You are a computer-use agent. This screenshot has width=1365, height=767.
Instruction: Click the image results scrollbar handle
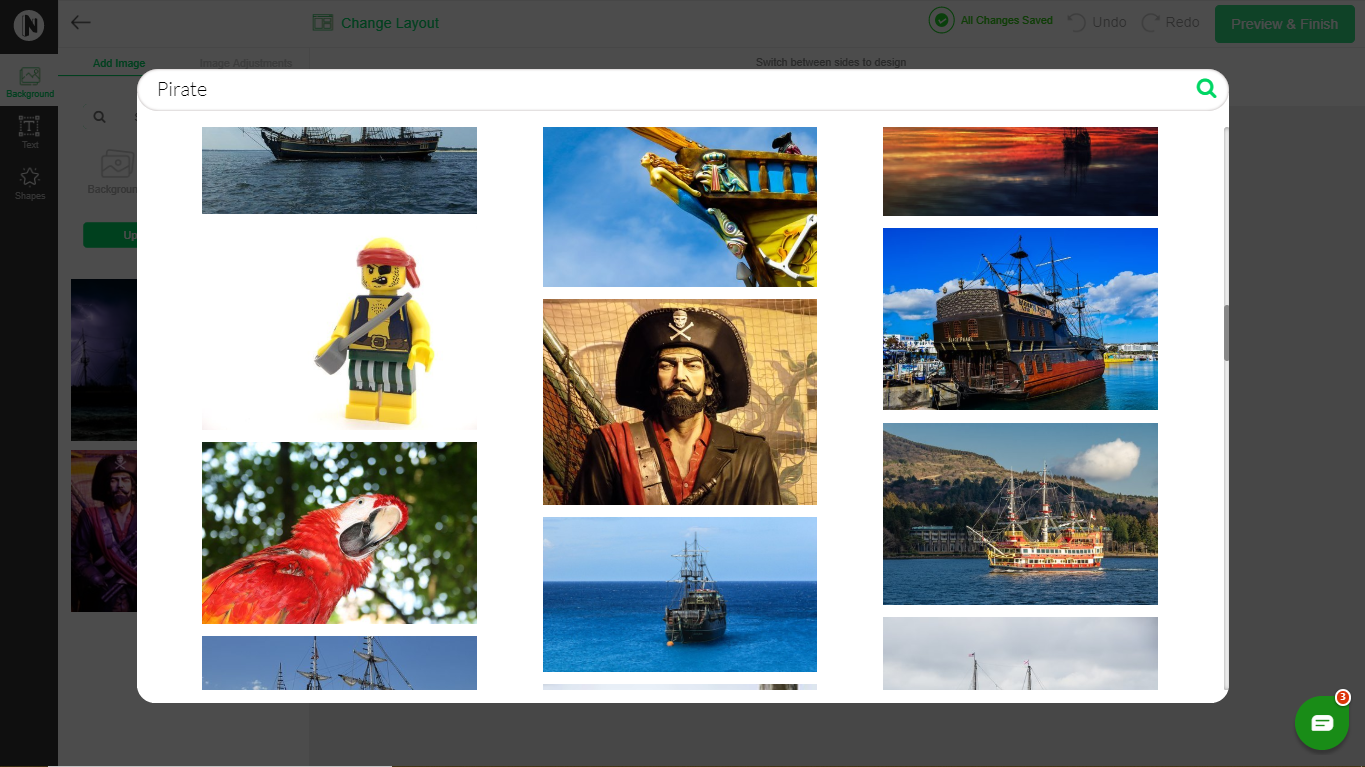[1226, 332]
